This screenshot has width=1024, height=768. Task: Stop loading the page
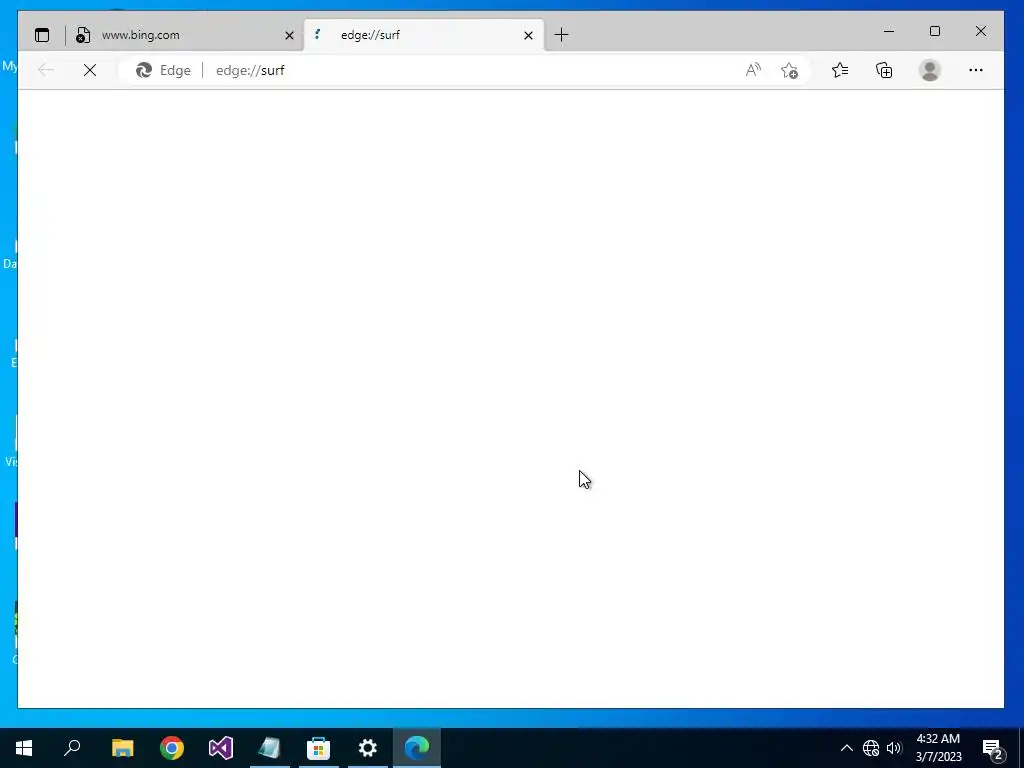point(90,70)
